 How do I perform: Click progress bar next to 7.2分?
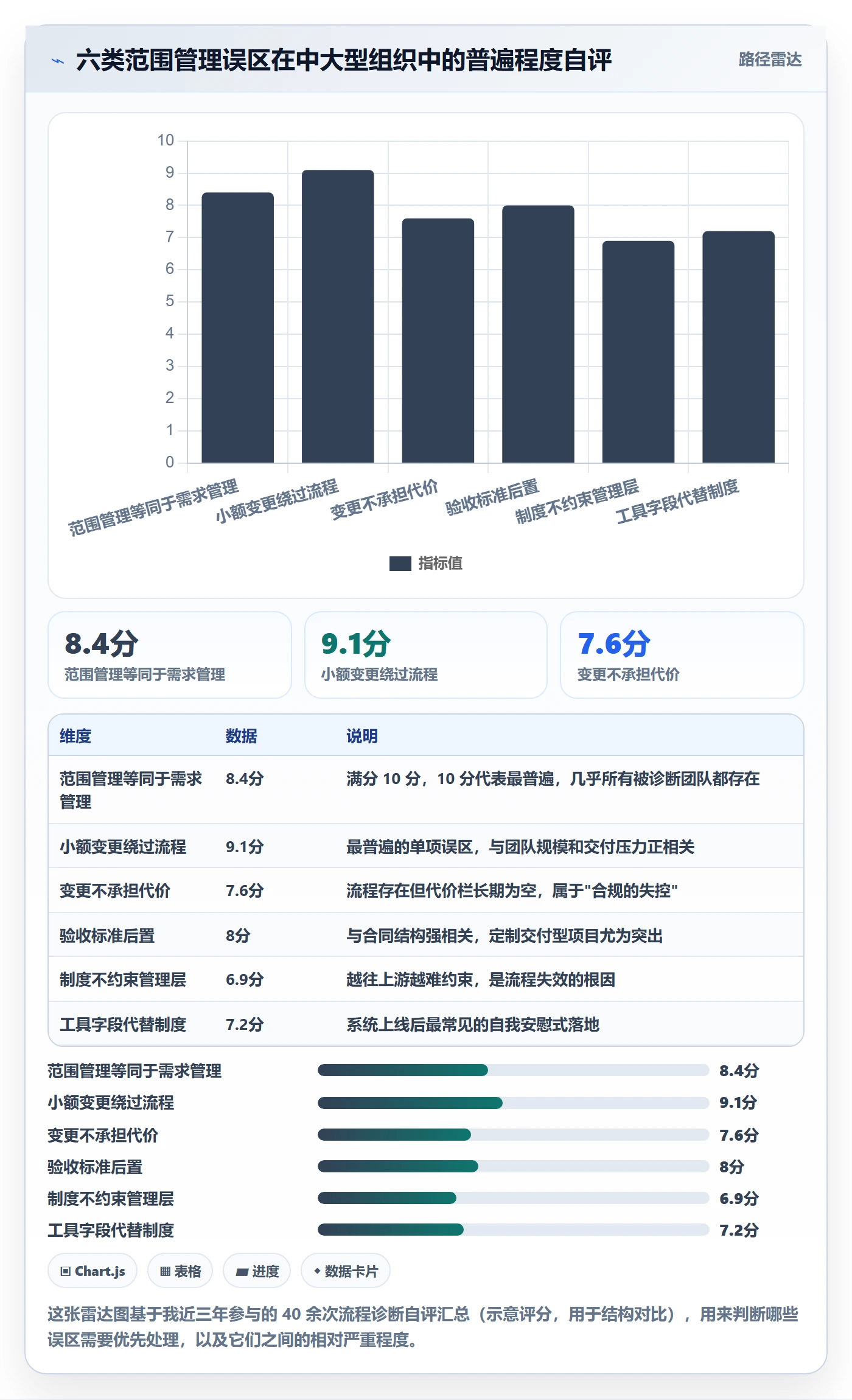tap(513, 1230)
